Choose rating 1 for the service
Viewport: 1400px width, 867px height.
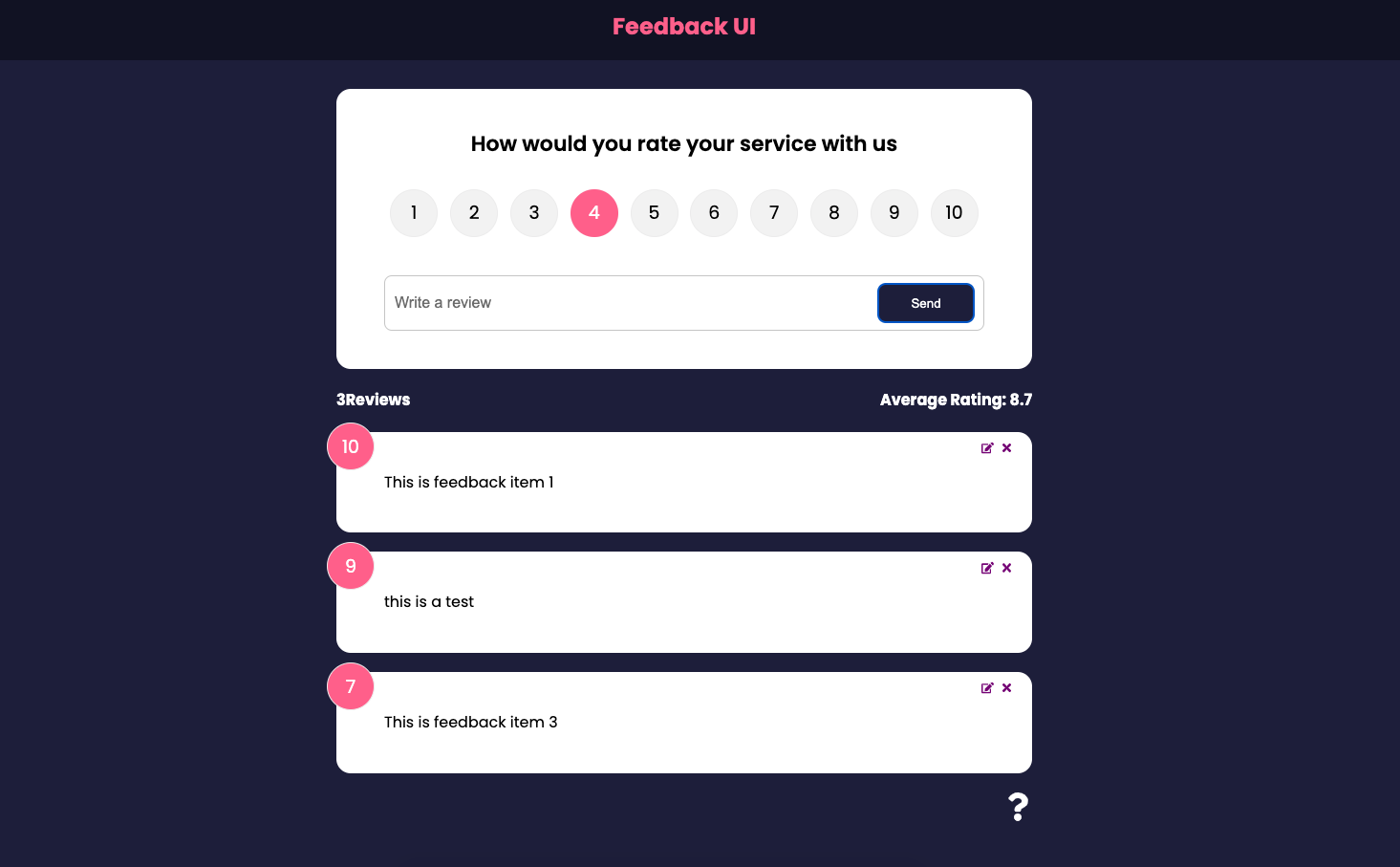pyautogui.click(x=414, y=213)
